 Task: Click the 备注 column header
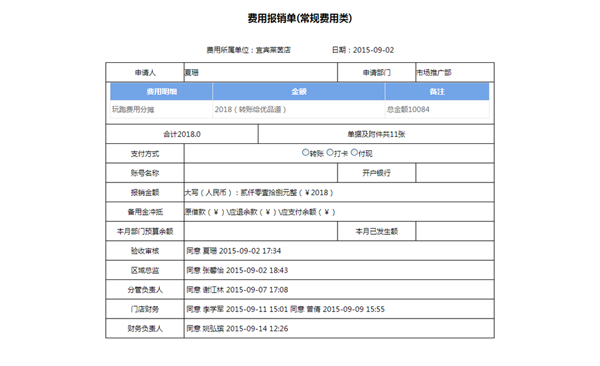point(437,92)
